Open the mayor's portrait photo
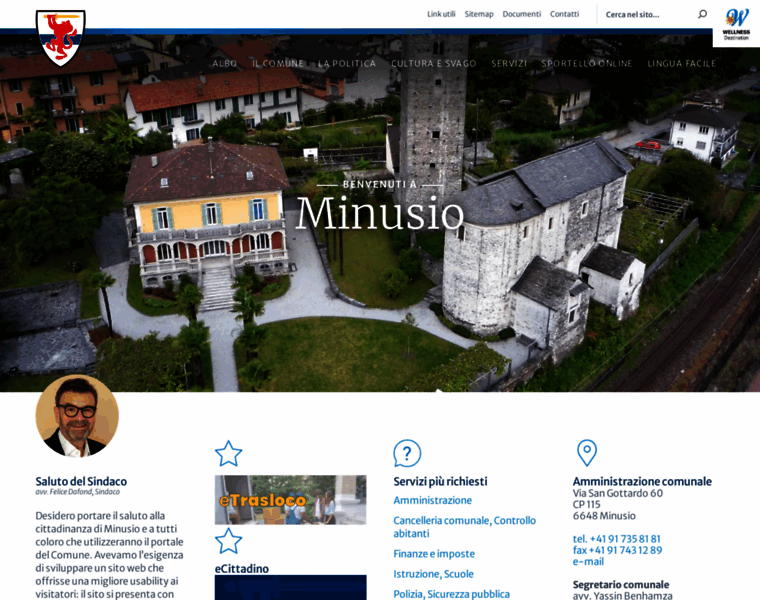This screenshot has height=600, width=760. click(77, 416)
